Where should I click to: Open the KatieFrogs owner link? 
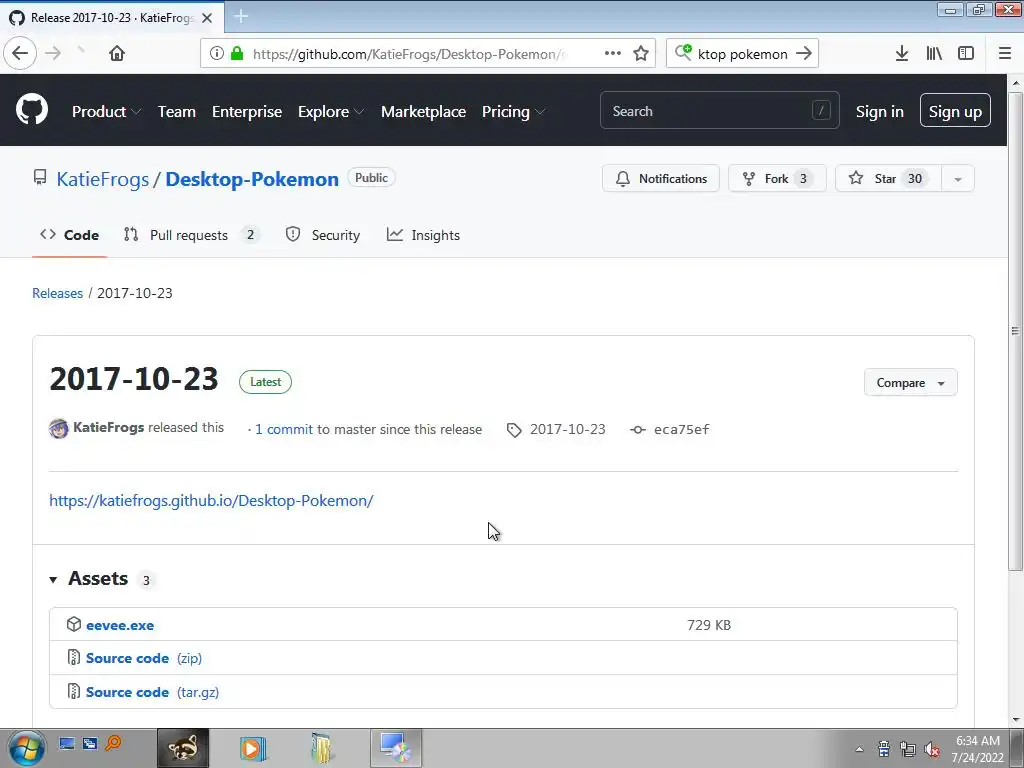coord(103,179)
